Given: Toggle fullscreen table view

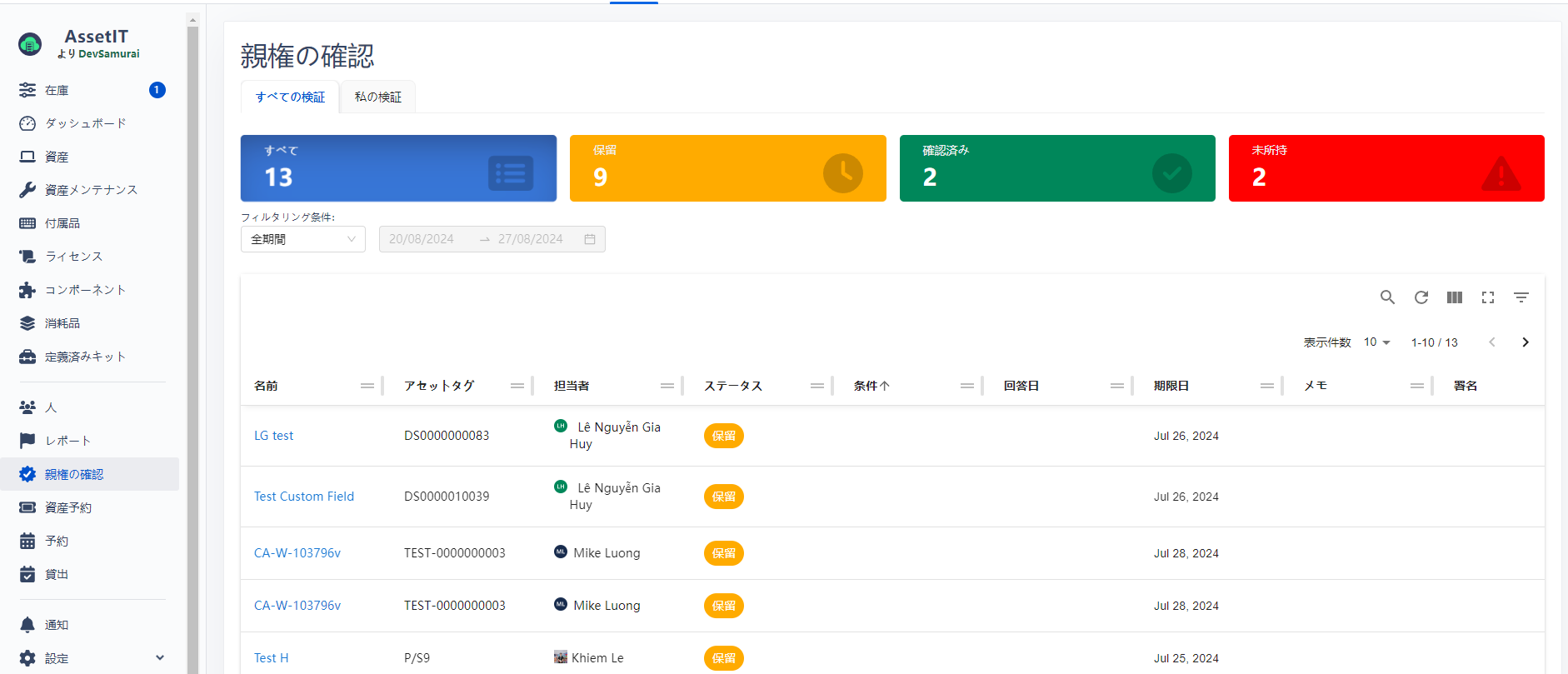Looking at the screenshot, I should (1488, 297).
